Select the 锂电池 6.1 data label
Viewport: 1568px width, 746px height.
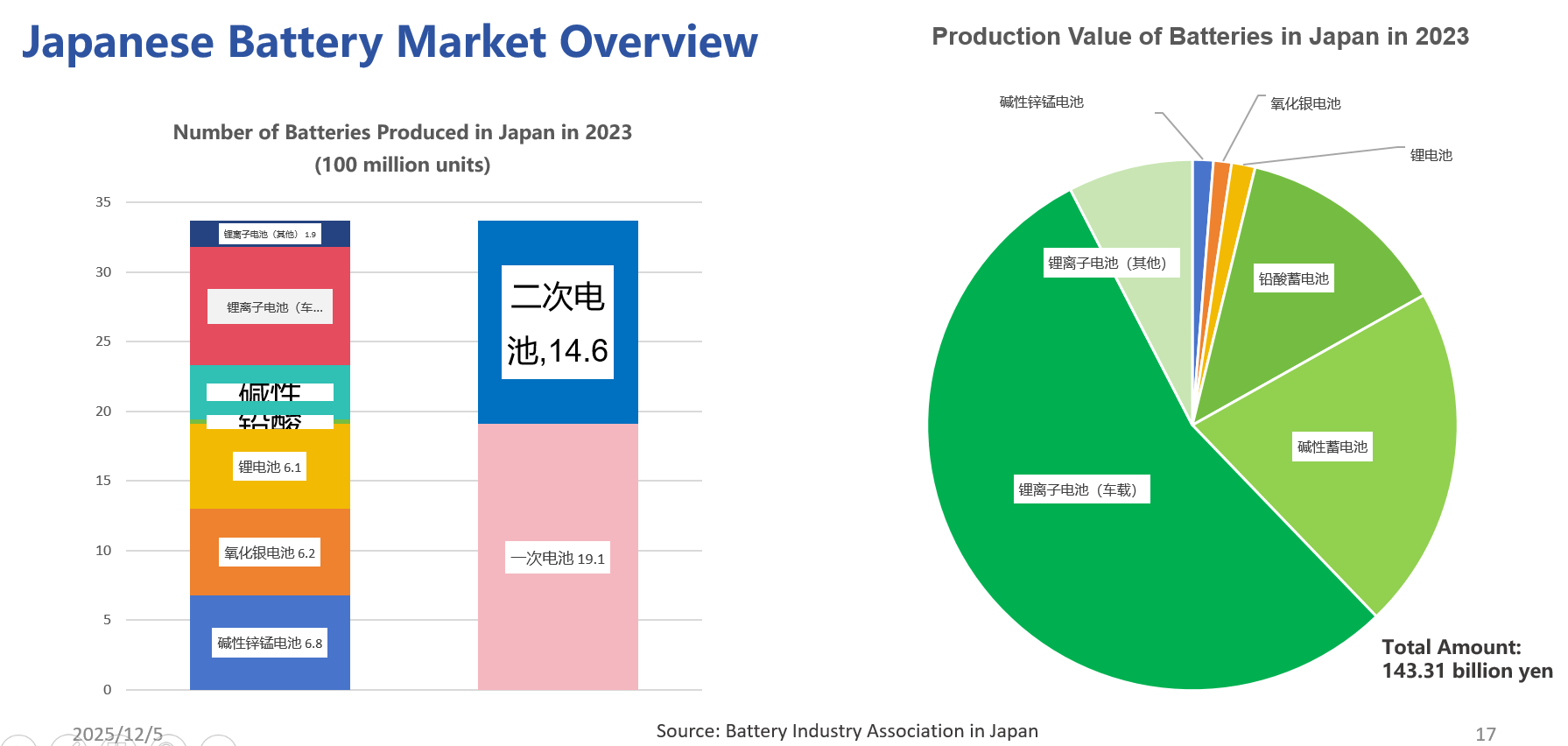[270, 467]
